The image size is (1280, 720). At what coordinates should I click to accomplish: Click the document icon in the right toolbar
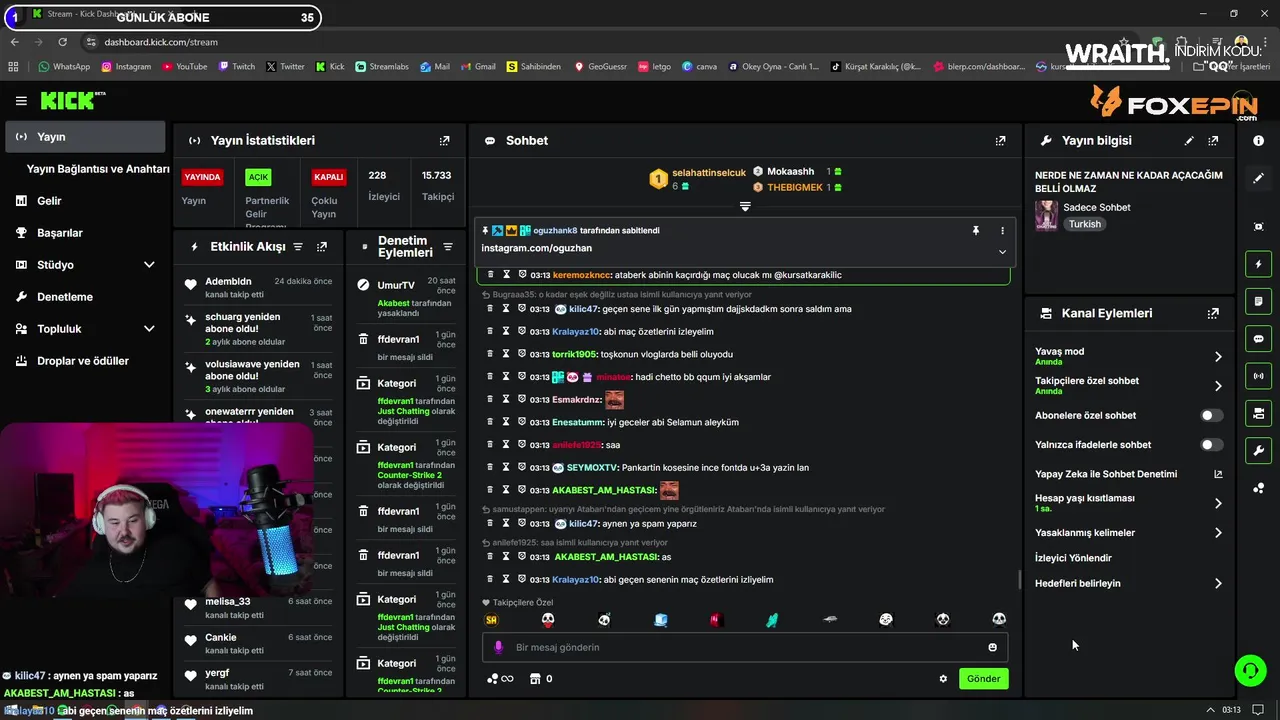tap(1258, 301)
